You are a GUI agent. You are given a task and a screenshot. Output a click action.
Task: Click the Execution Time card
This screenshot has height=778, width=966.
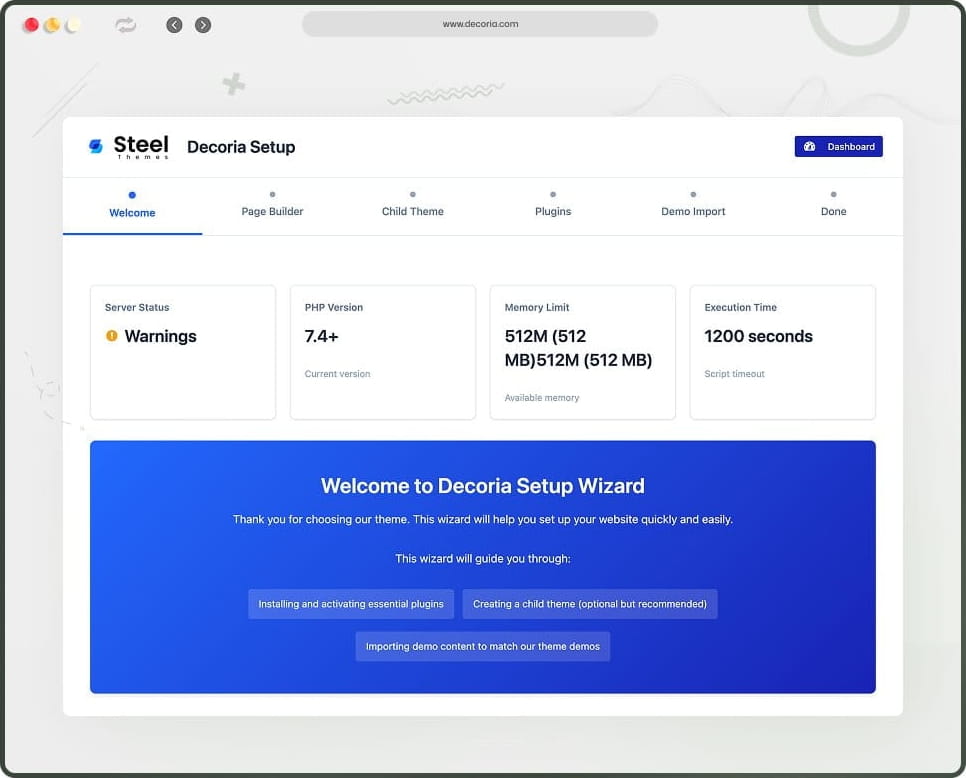coord(783,352)
